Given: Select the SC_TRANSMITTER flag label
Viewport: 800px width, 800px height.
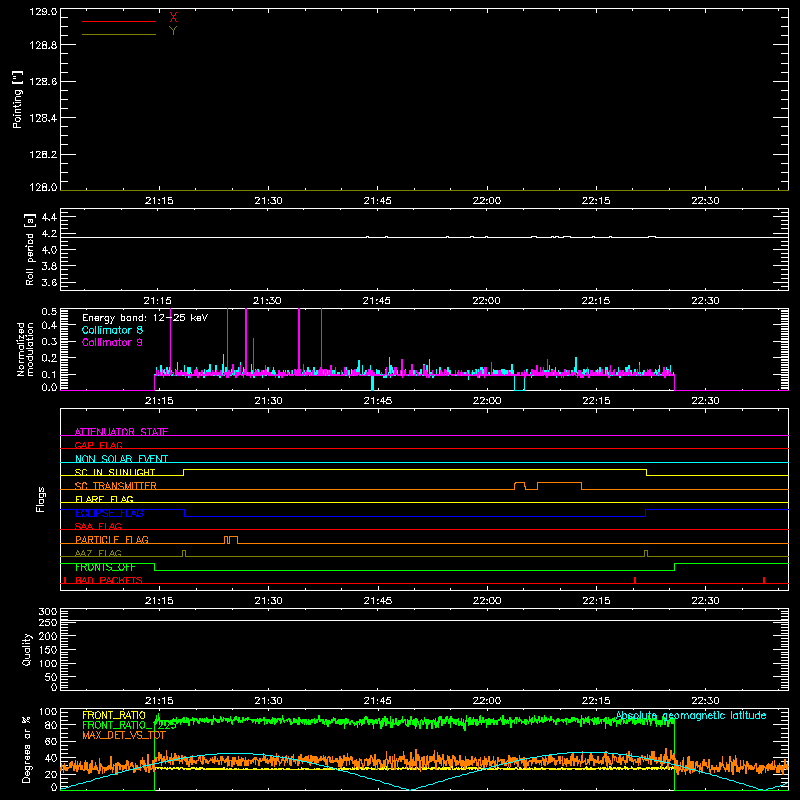Looking at the screenshot, I should click(x=116, y=486).
